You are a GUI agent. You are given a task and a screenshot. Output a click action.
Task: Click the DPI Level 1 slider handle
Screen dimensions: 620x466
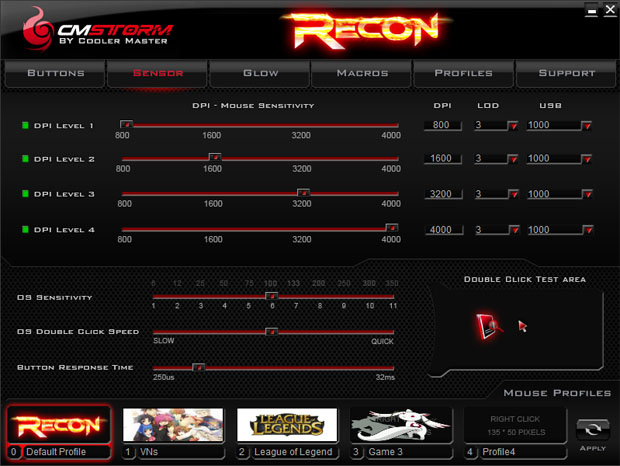[127, 124]
